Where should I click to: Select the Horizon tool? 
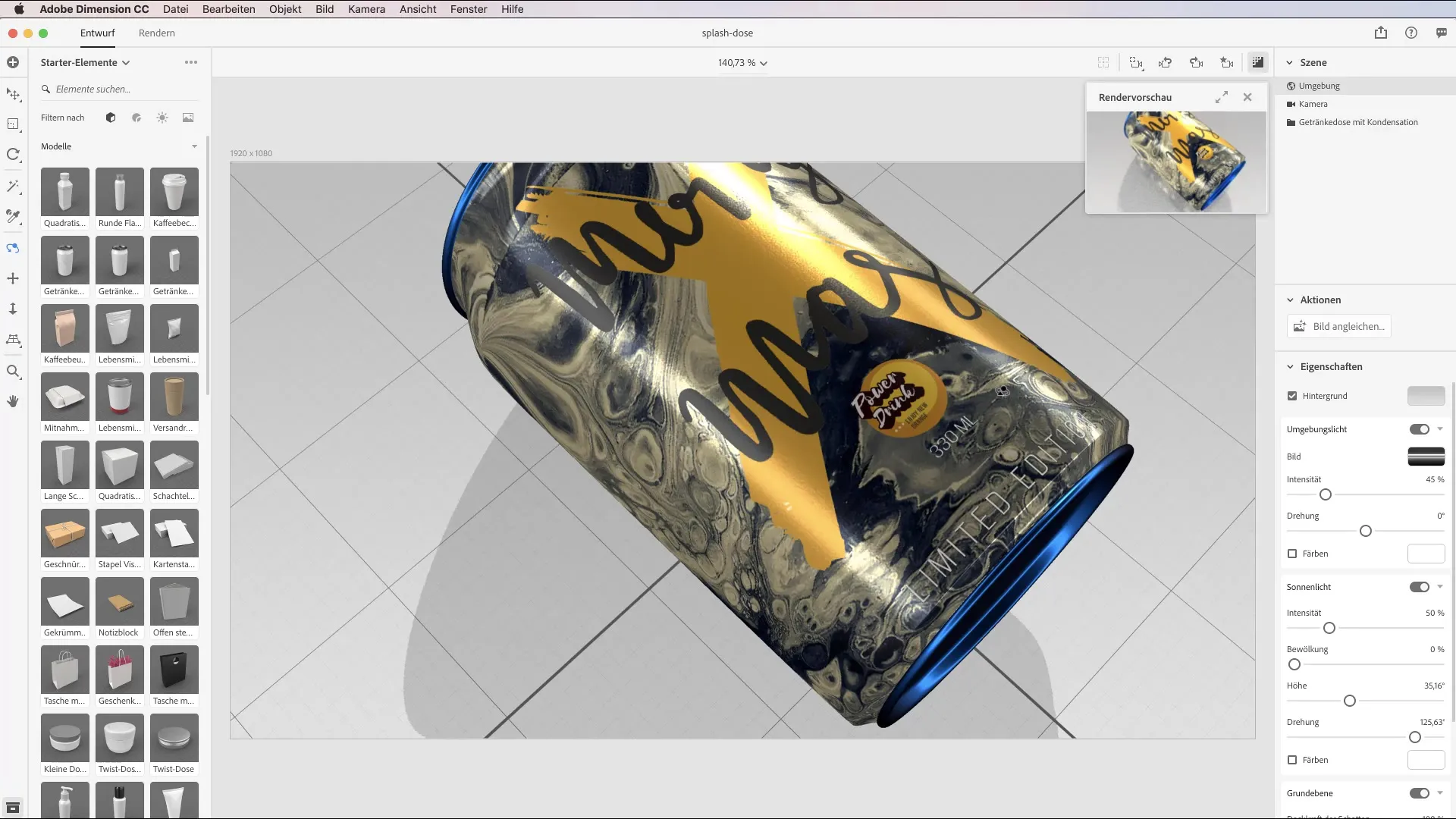click(x=13, y=340)
